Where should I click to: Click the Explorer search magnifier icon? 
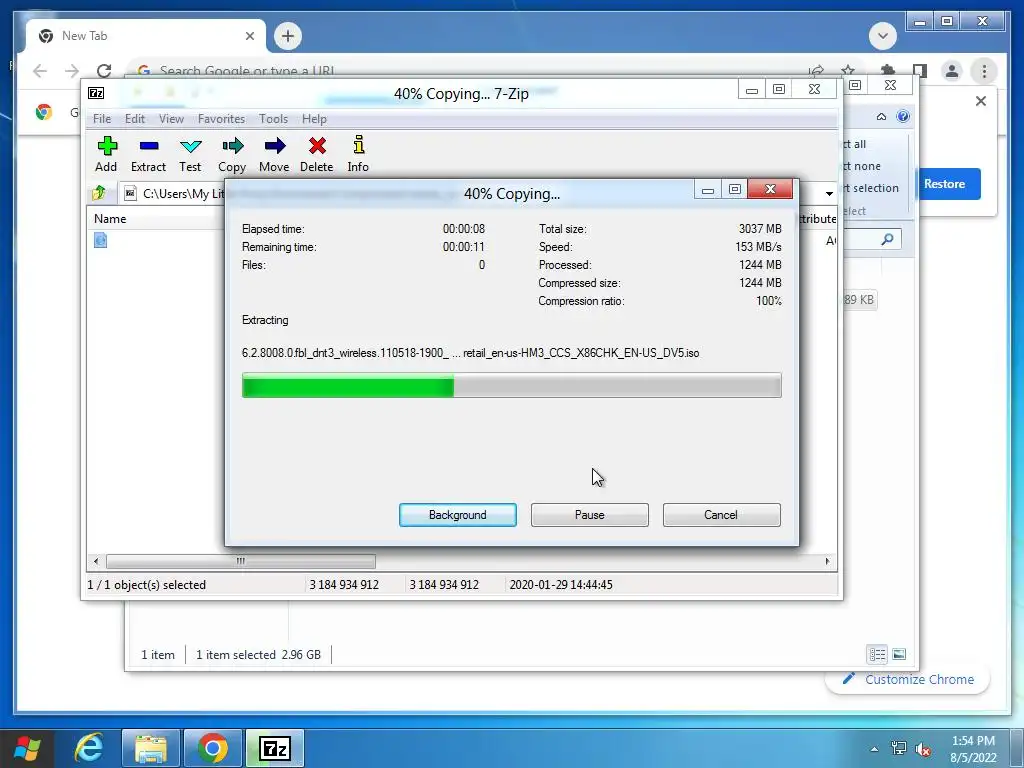coord(887,240)
